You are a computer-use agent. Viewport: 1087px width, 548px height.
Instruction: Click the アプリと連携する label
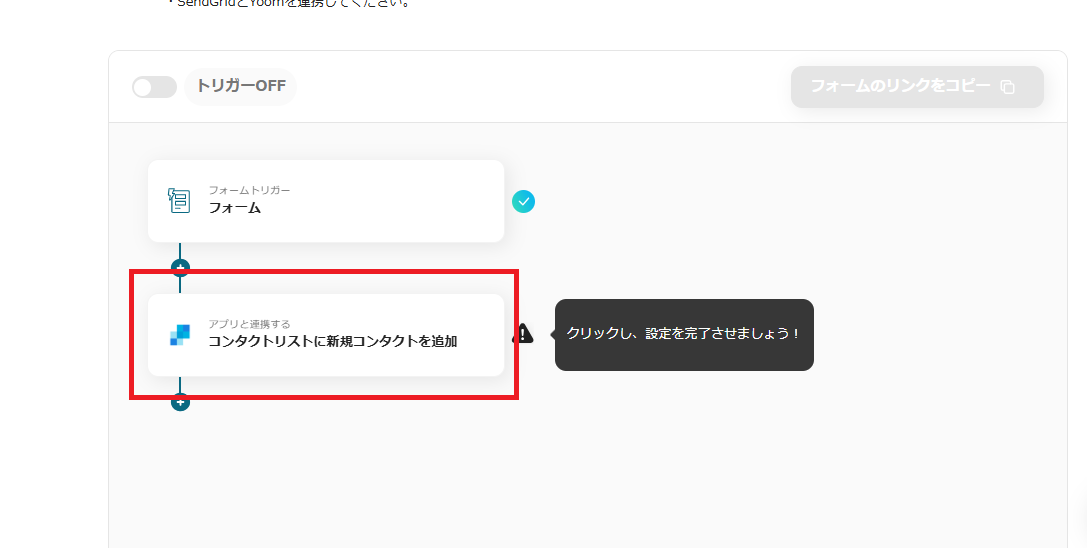click(x=250, y=324)
